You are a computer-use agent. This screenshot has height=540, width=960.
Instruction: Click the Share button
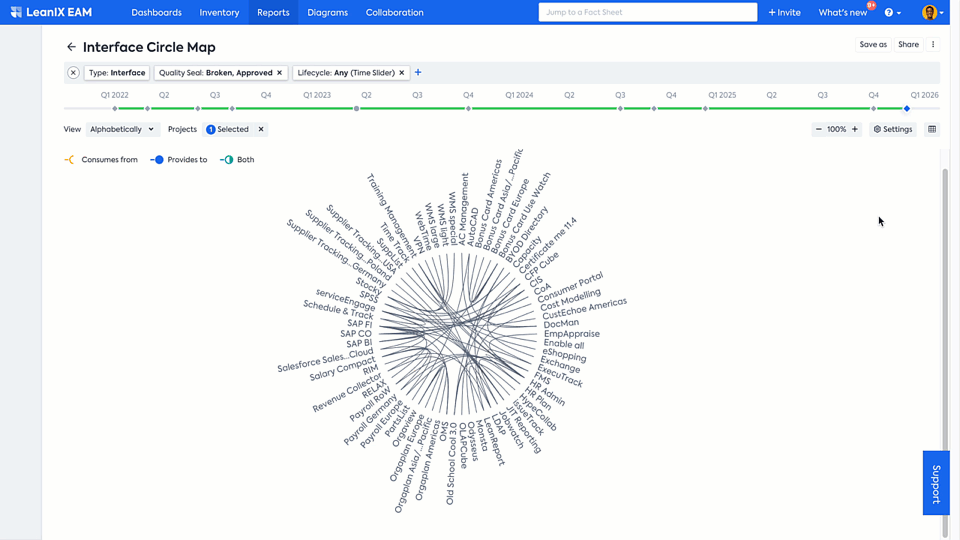909,44
